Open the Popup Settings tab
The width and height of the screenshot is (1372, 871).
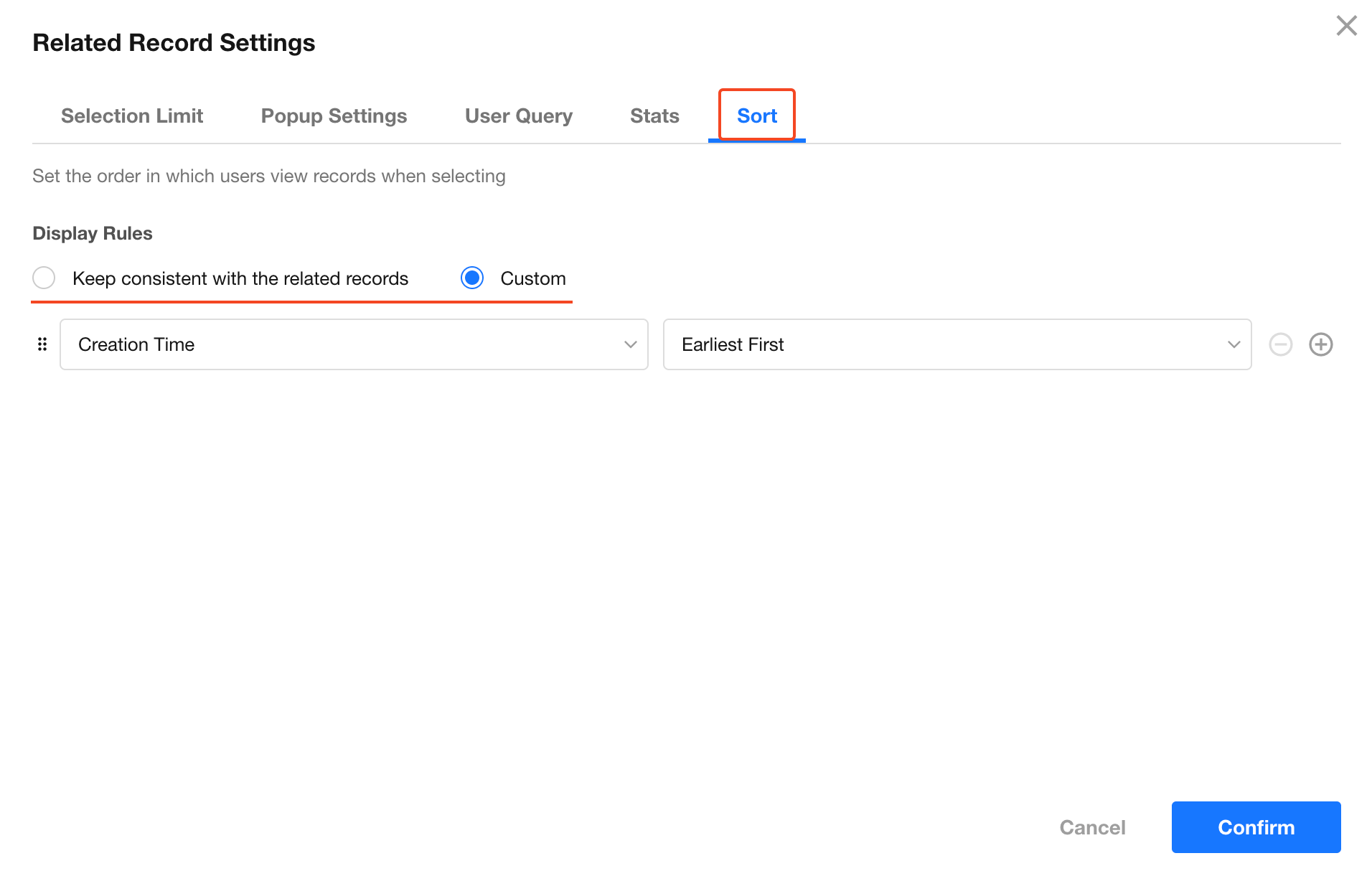click(334, 116)
